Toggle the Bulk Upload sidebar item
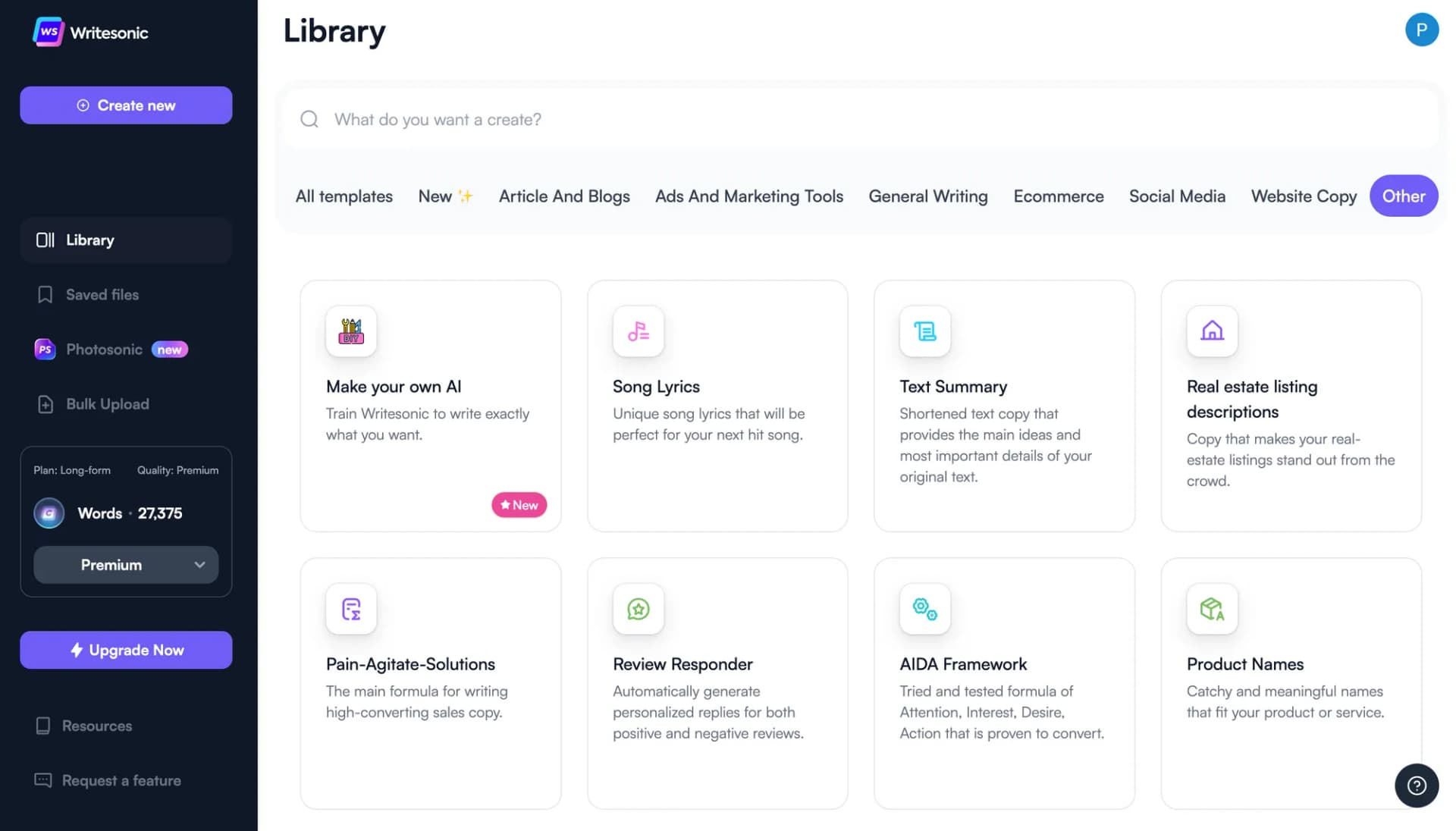1456x831 pixels. 107,404
